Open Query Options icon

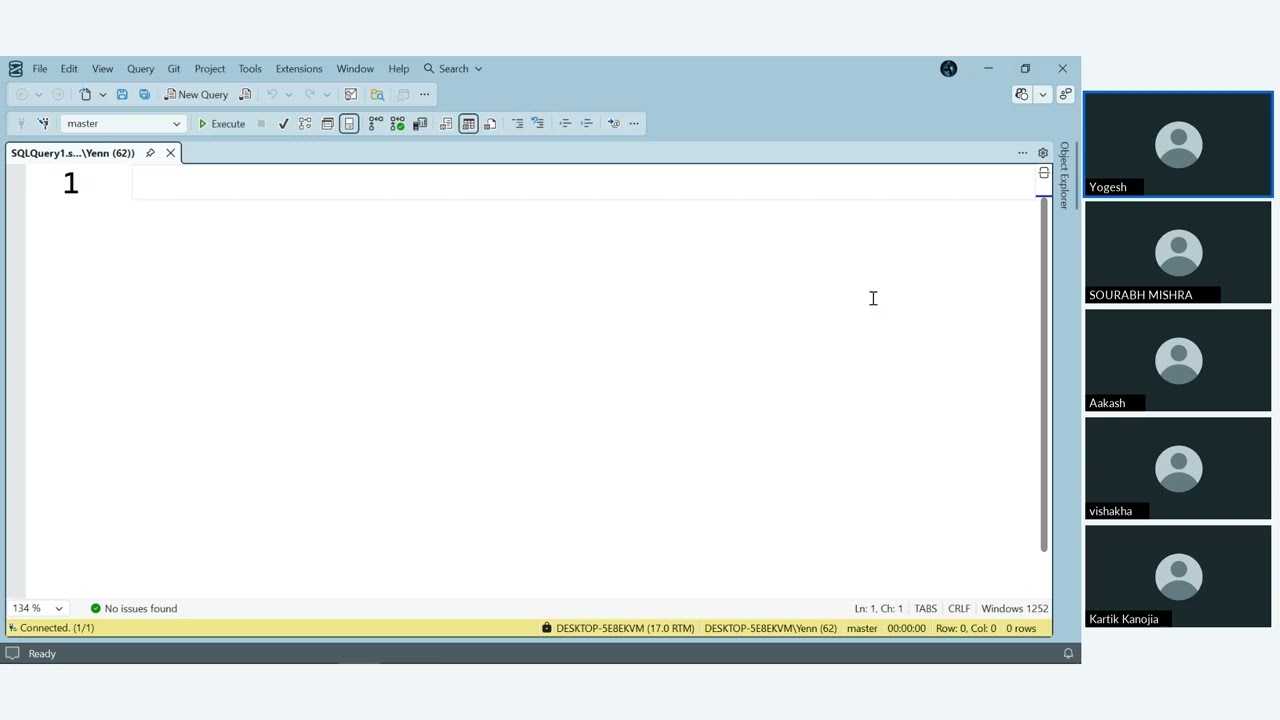[327, 123]
